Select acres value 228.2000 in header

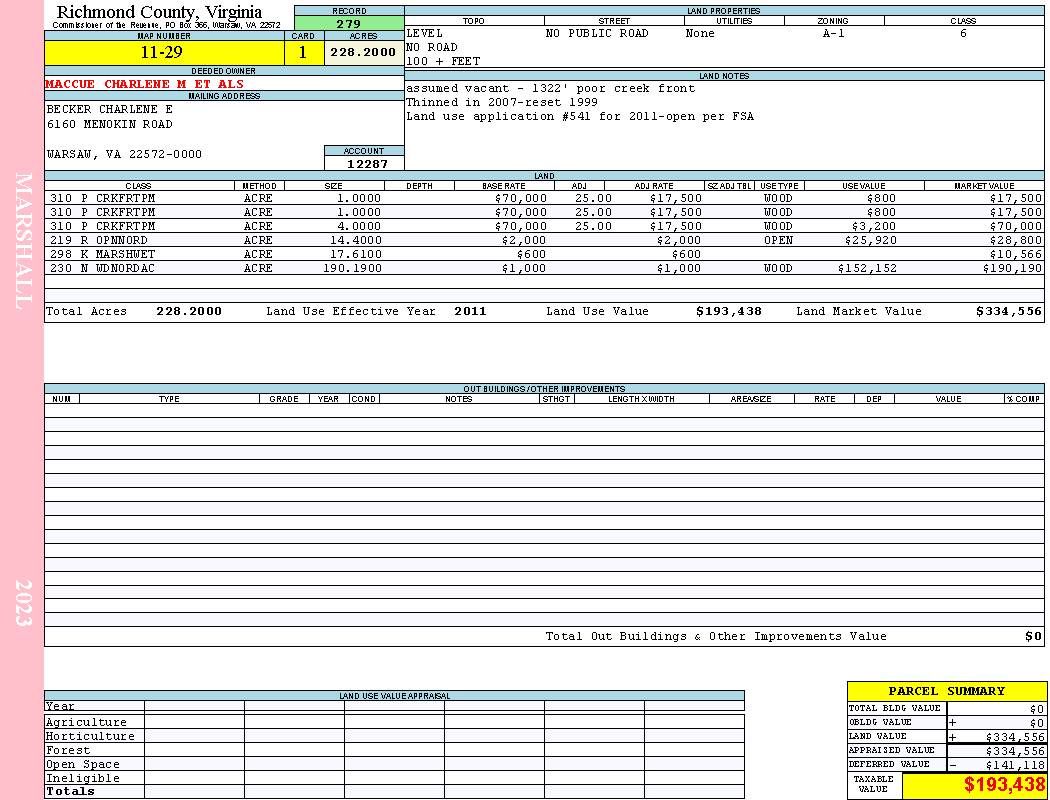tap(363, 52)
